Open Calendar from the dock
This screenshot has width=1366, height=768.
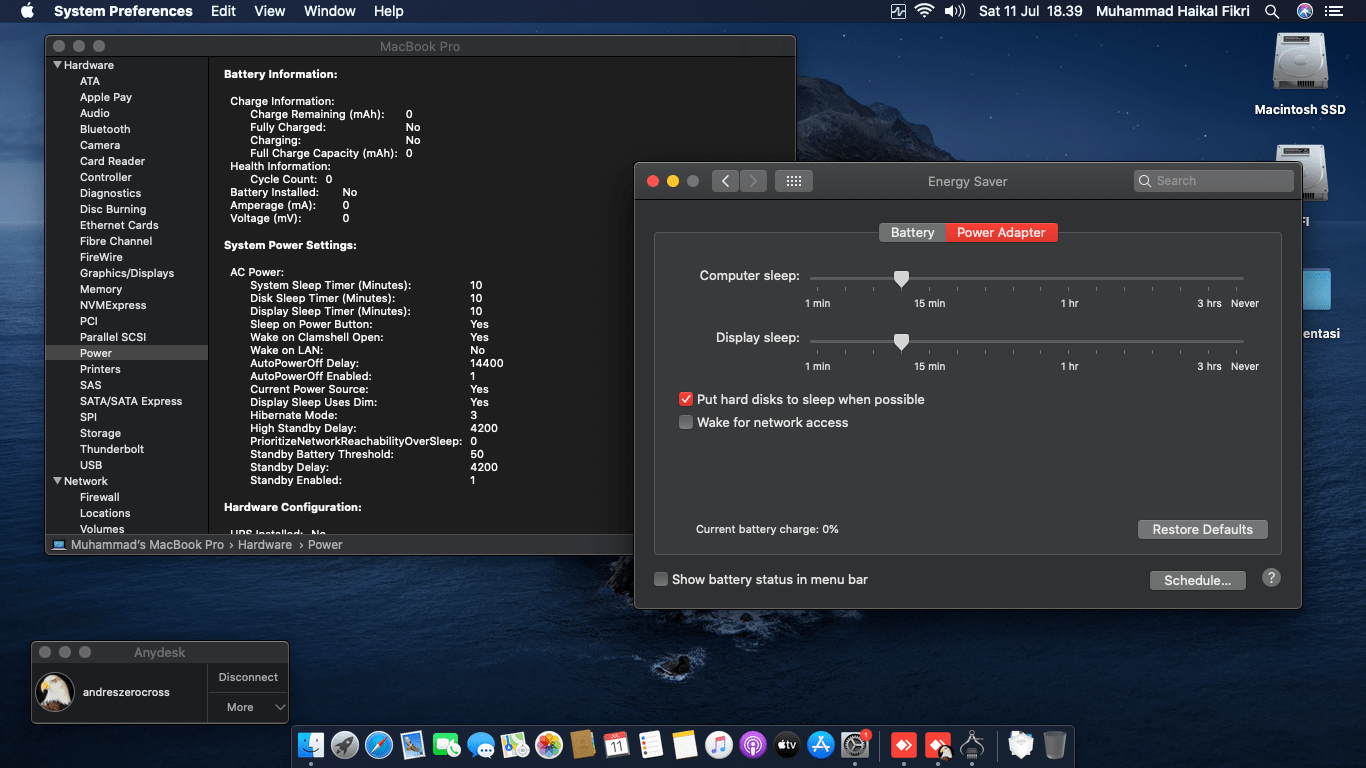click(617, 745)
